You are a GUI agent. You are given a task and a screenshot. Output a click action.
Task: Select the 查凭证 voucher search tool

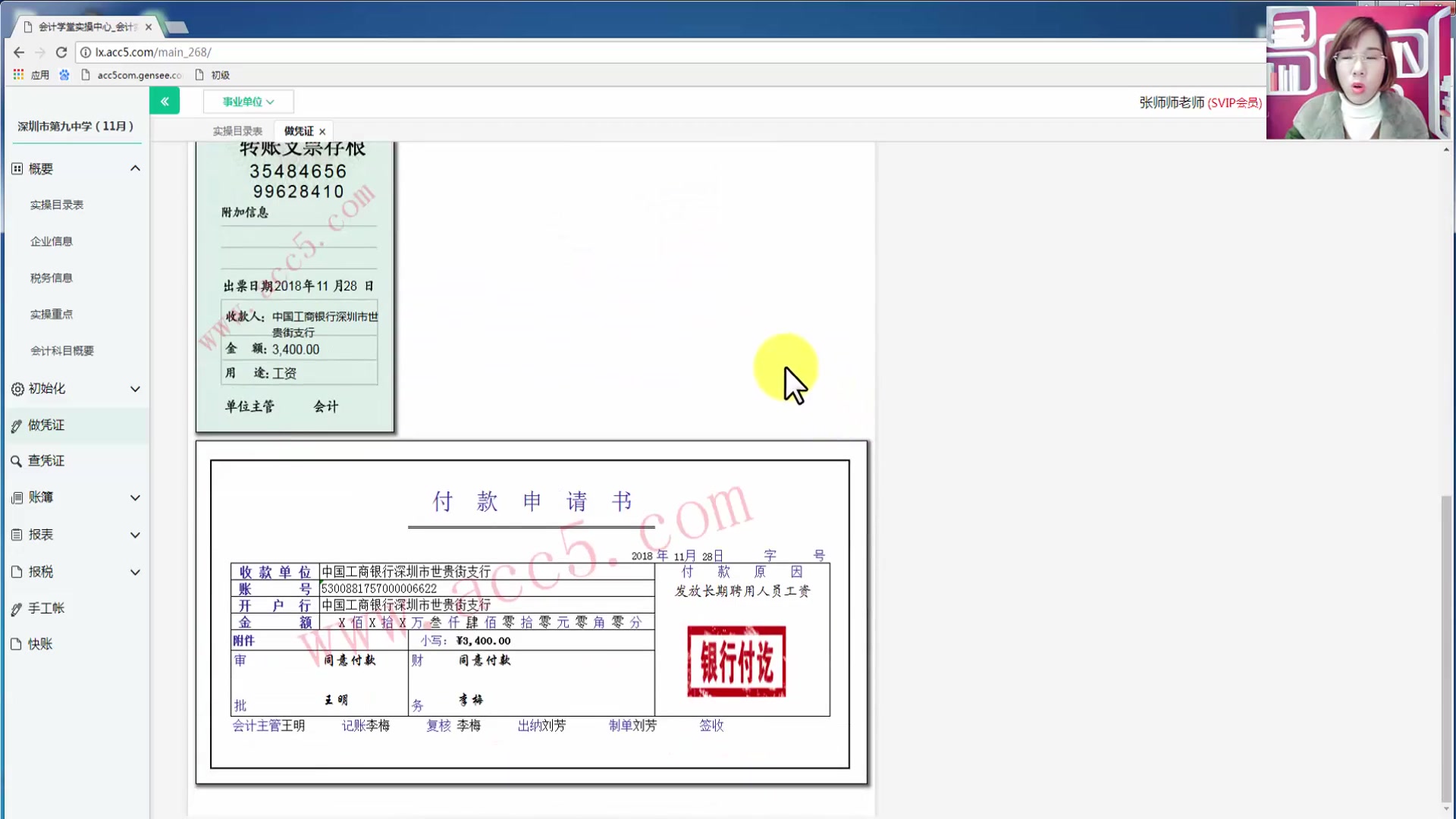[x=47, y=460]
